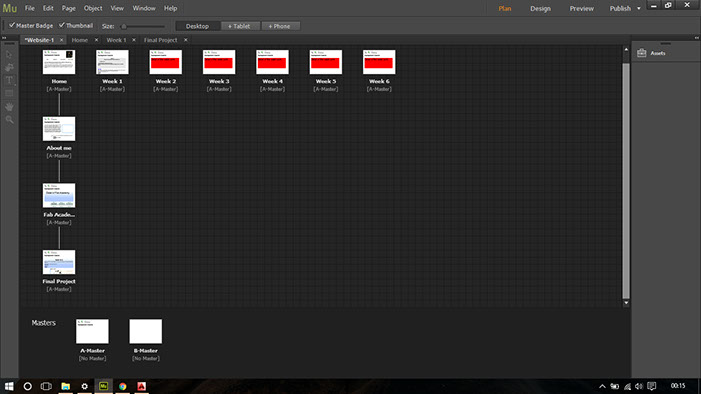Click the Publish button
The width and height of the screenshot is (701, 394).
pos(620,8)
